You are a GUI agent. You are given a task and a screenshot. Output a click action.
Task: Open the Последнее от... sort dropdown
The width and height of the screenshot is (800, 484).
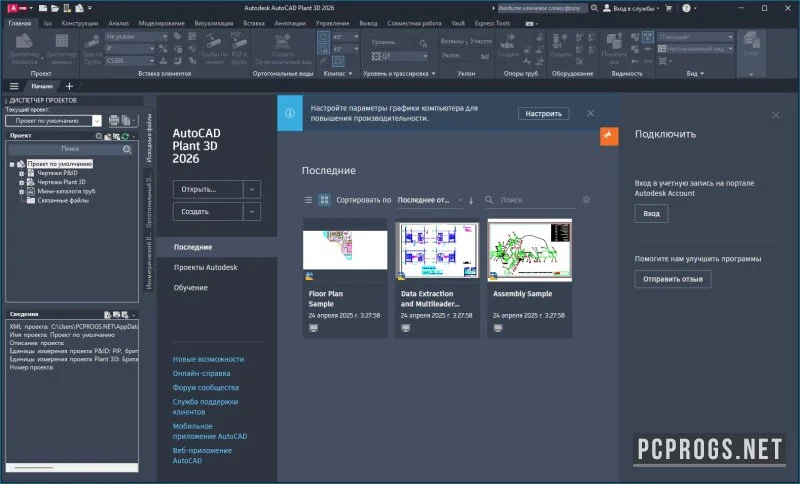[x=430, y=200]
